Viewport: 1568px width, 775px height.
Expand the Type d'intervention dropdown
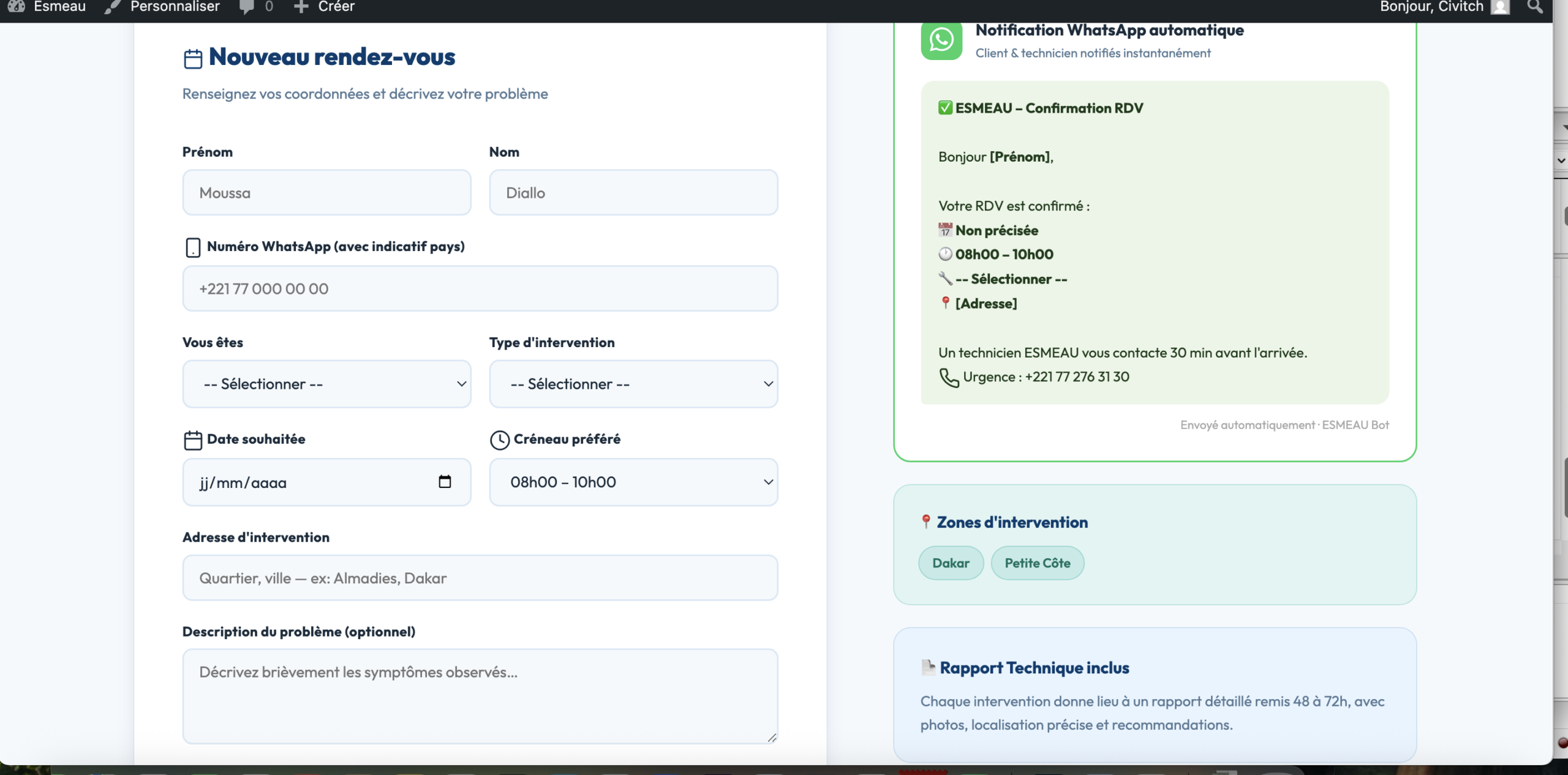point(633,384)
